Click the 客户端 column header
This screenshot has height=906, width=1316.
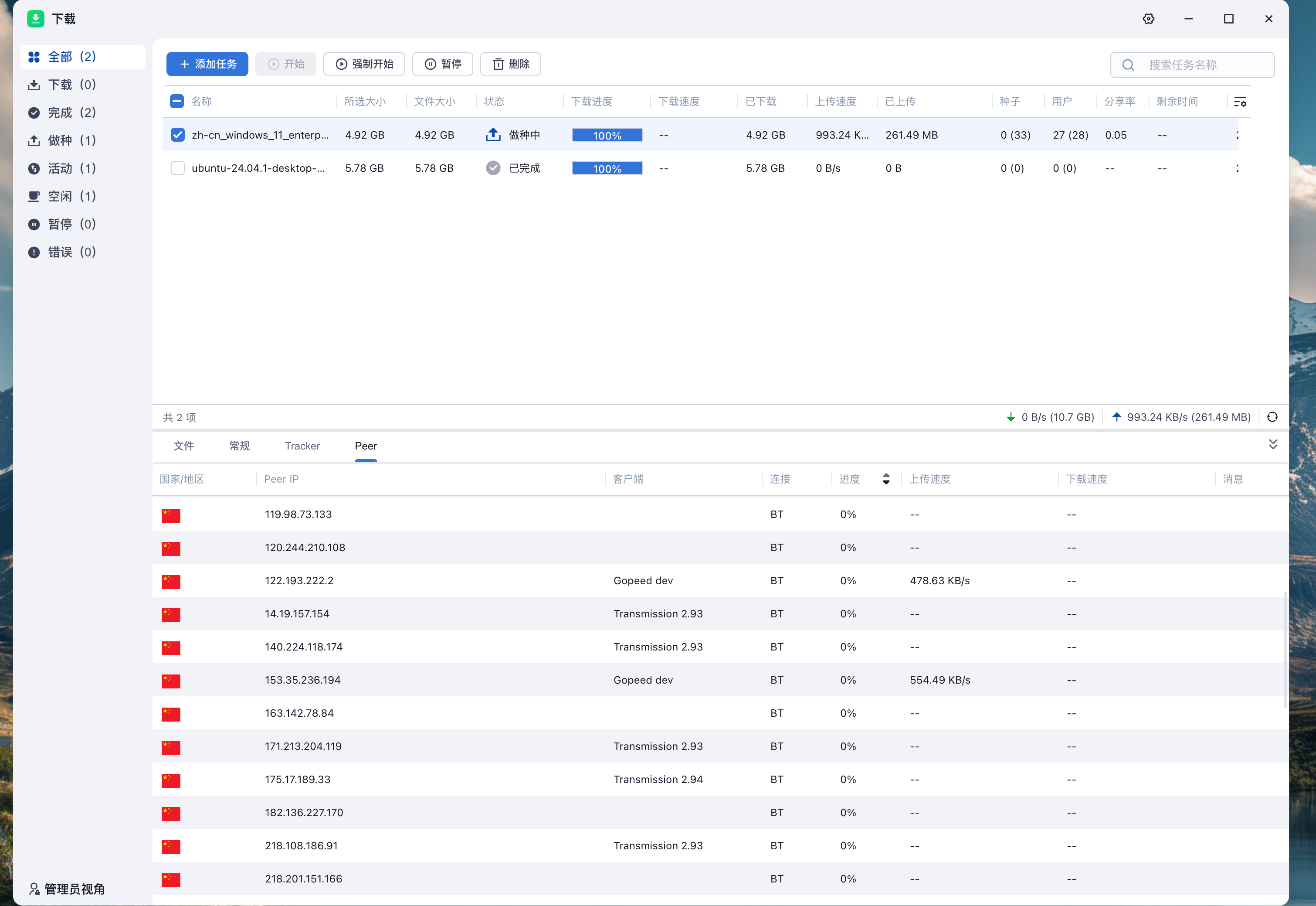(628, 479)
